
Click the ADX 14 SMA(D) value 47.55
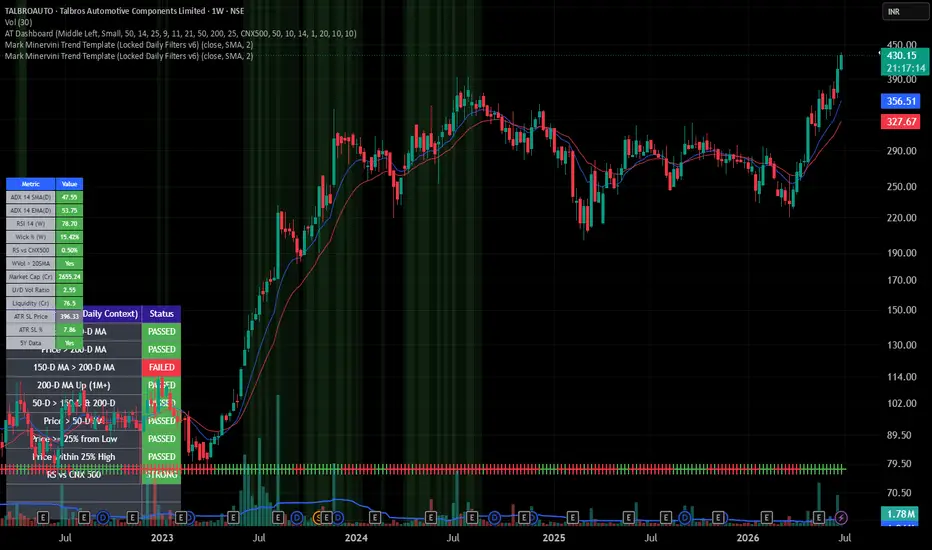coord(70,197)
